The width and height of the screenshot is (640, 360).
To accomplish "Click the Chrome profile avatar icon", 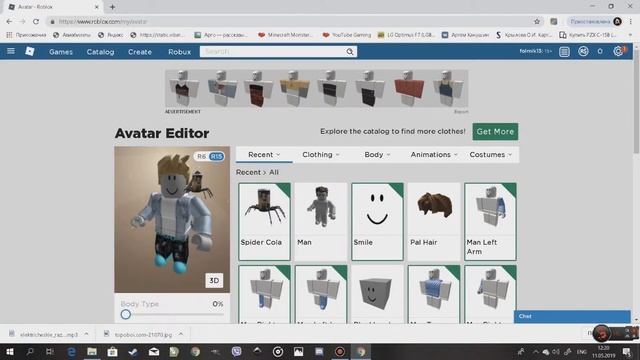I will tap(618, 22).
